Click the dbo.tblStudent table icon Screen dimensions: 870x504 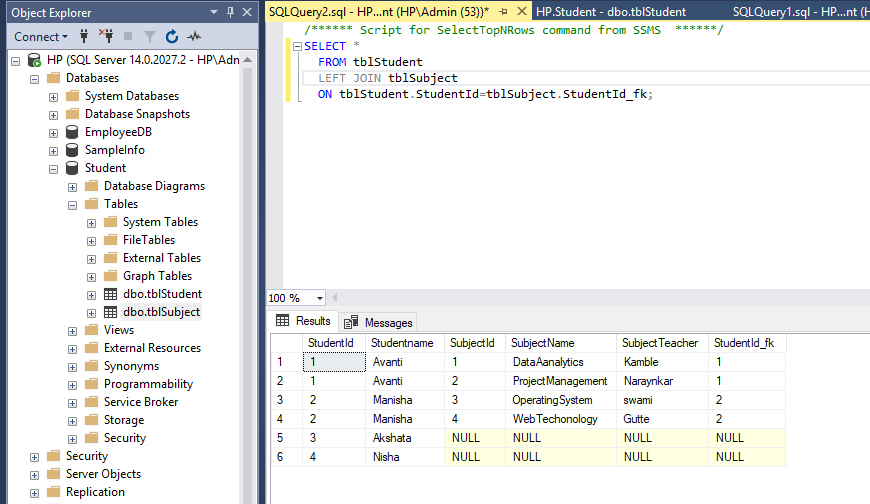(110, 294)
